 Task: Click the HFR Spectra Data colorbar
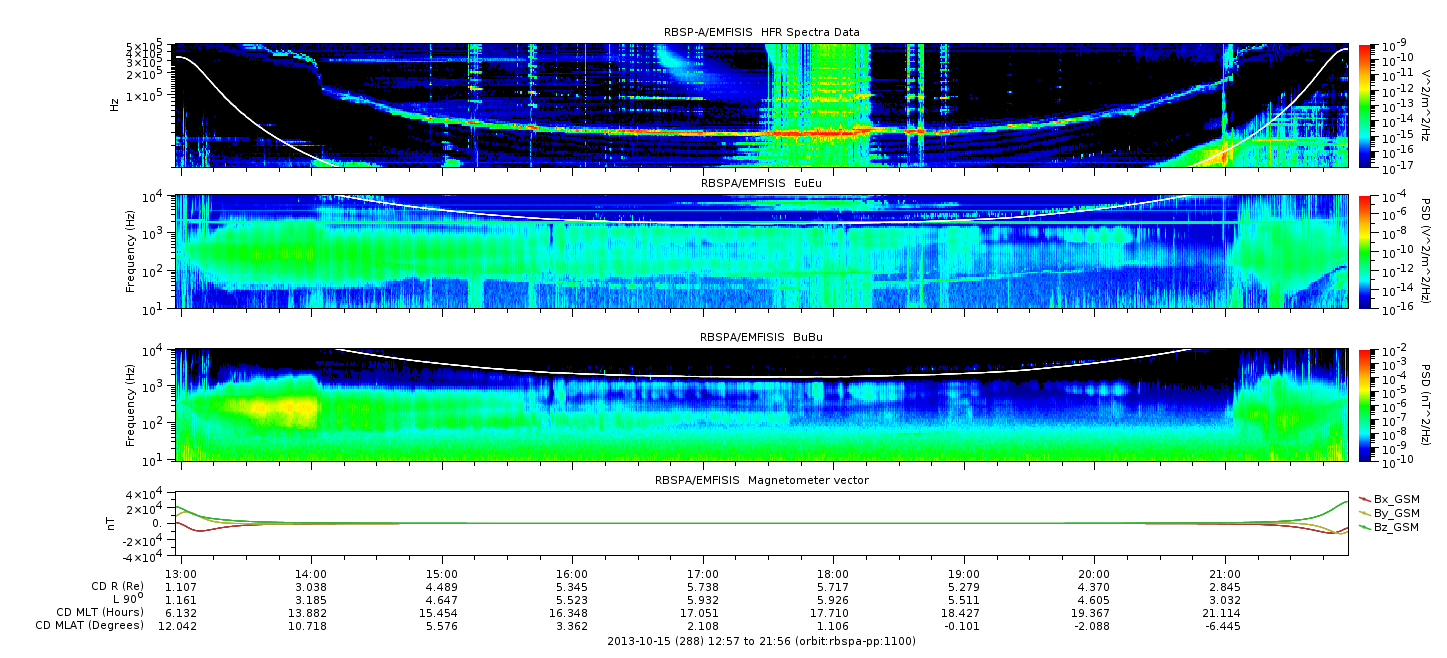point(1364,105)
